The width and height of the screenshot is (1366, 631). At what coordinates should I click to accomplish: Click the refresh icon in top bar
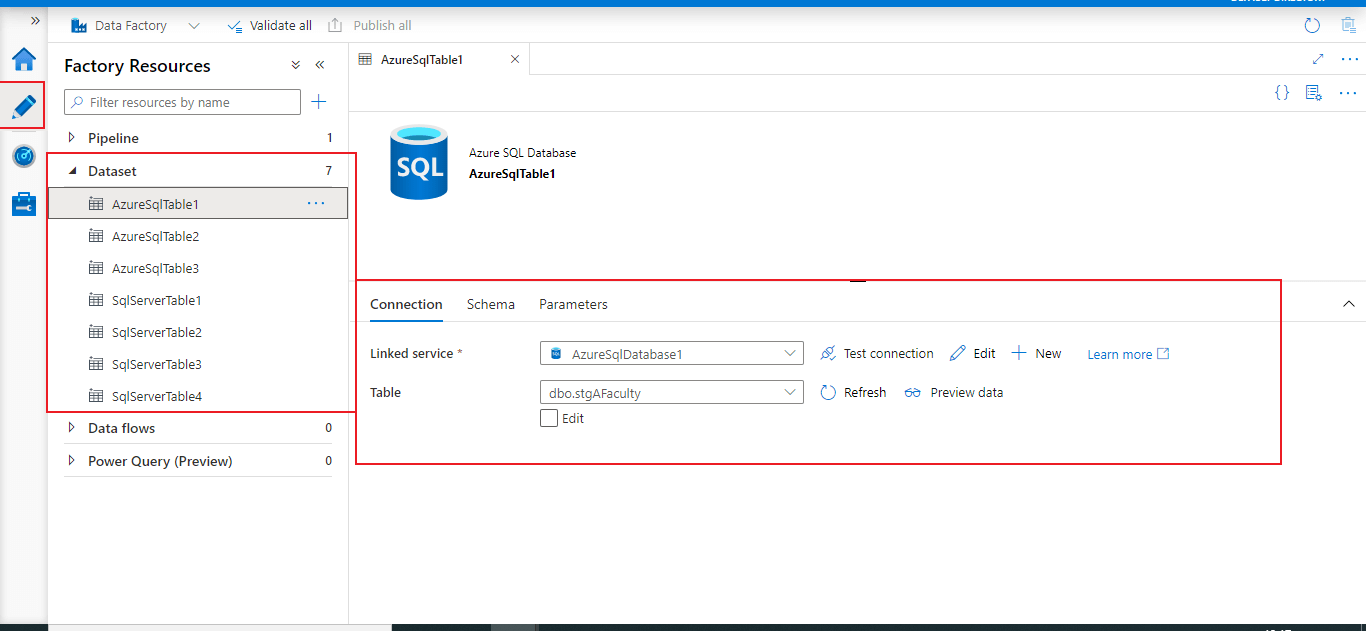[1312, 26]
